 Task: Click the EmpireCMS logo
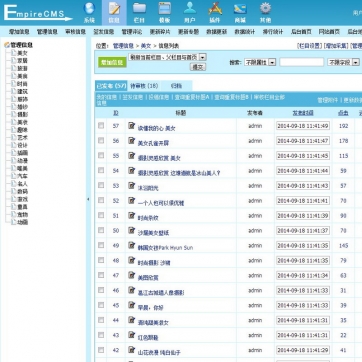pyautogui.click(x=38, y=13)
